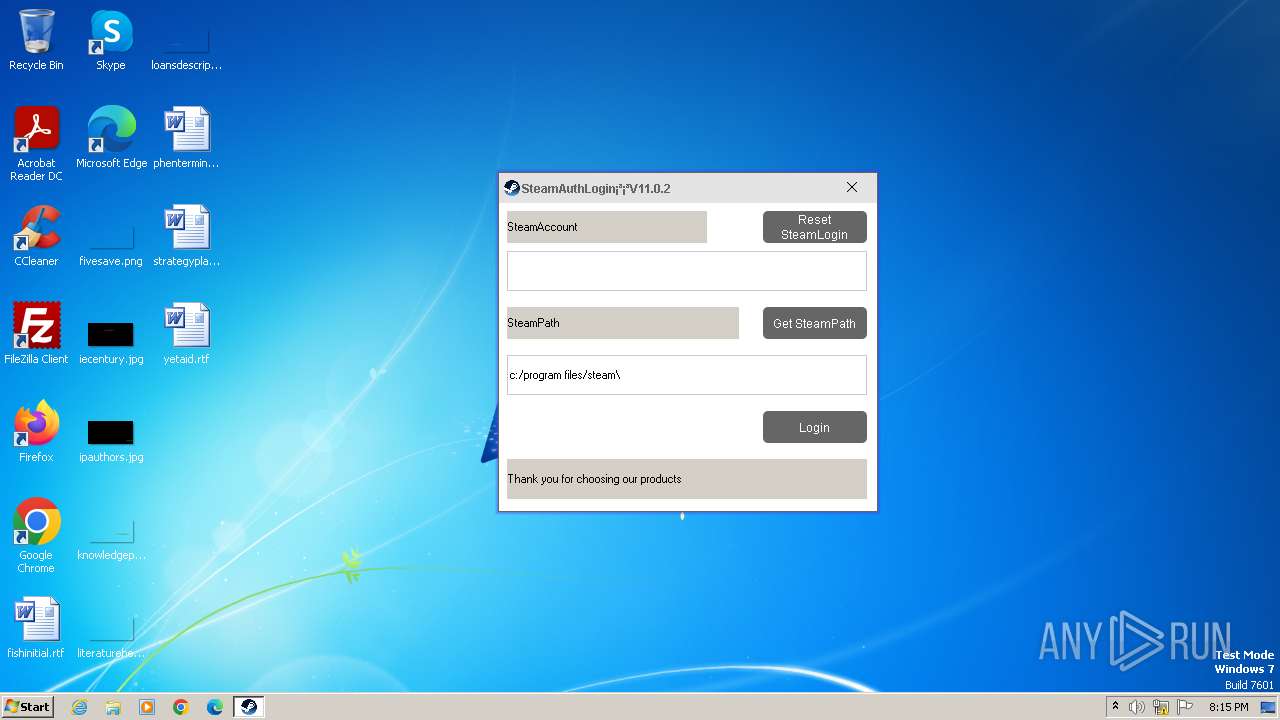Screen dimensions: 1280x720
Task: Select the fishinitial.rtf document
Action: click(36, 628)
